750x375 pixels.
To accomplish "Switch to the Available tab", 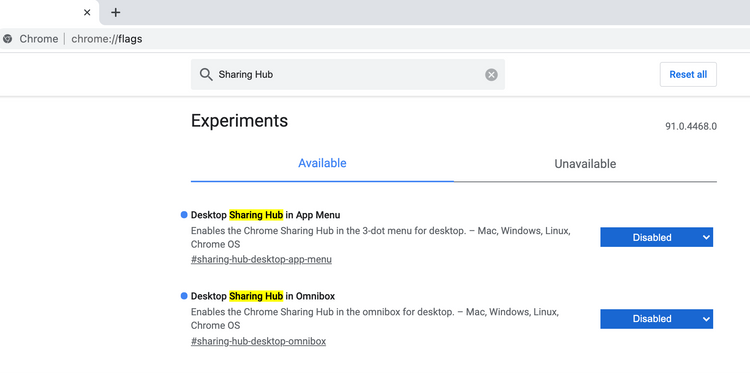I will [322, 164].
